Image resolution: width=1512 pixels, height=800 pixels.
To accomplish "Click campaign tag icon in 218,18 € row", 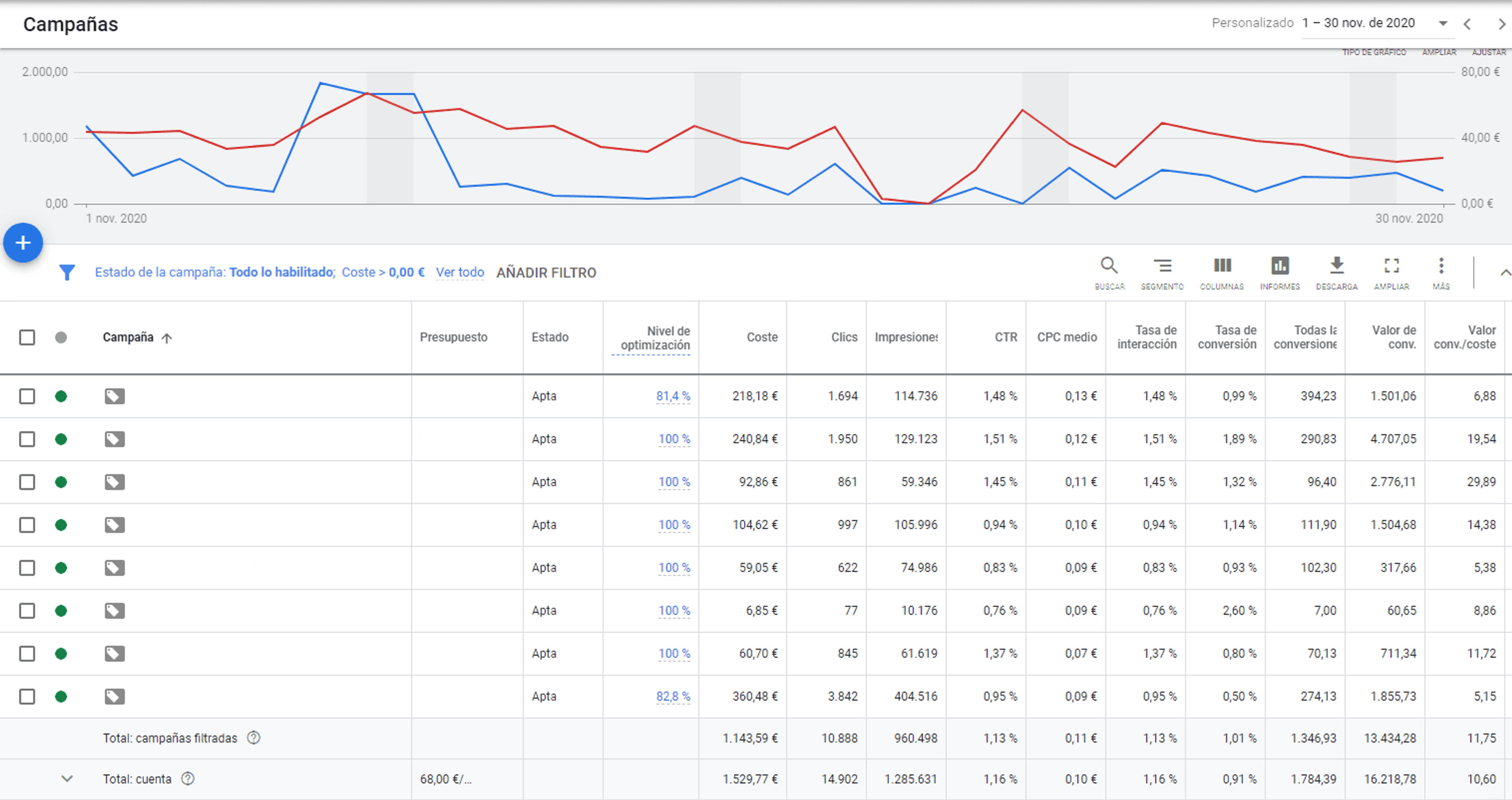I will coord(115,397).
